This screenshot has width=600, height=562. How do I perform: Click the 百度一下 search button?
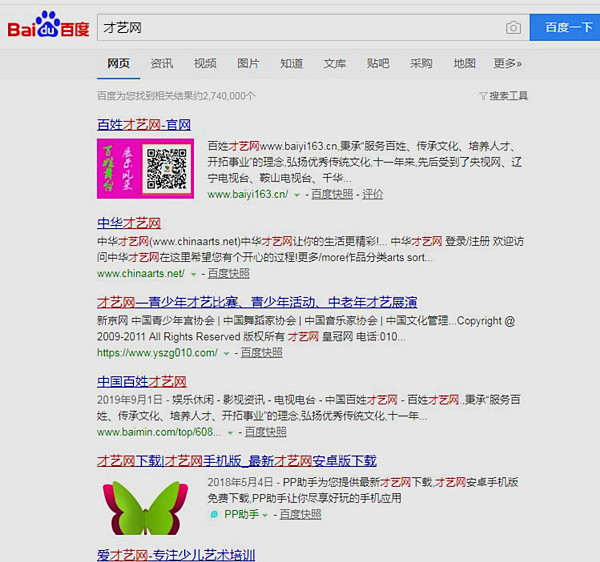565,27
